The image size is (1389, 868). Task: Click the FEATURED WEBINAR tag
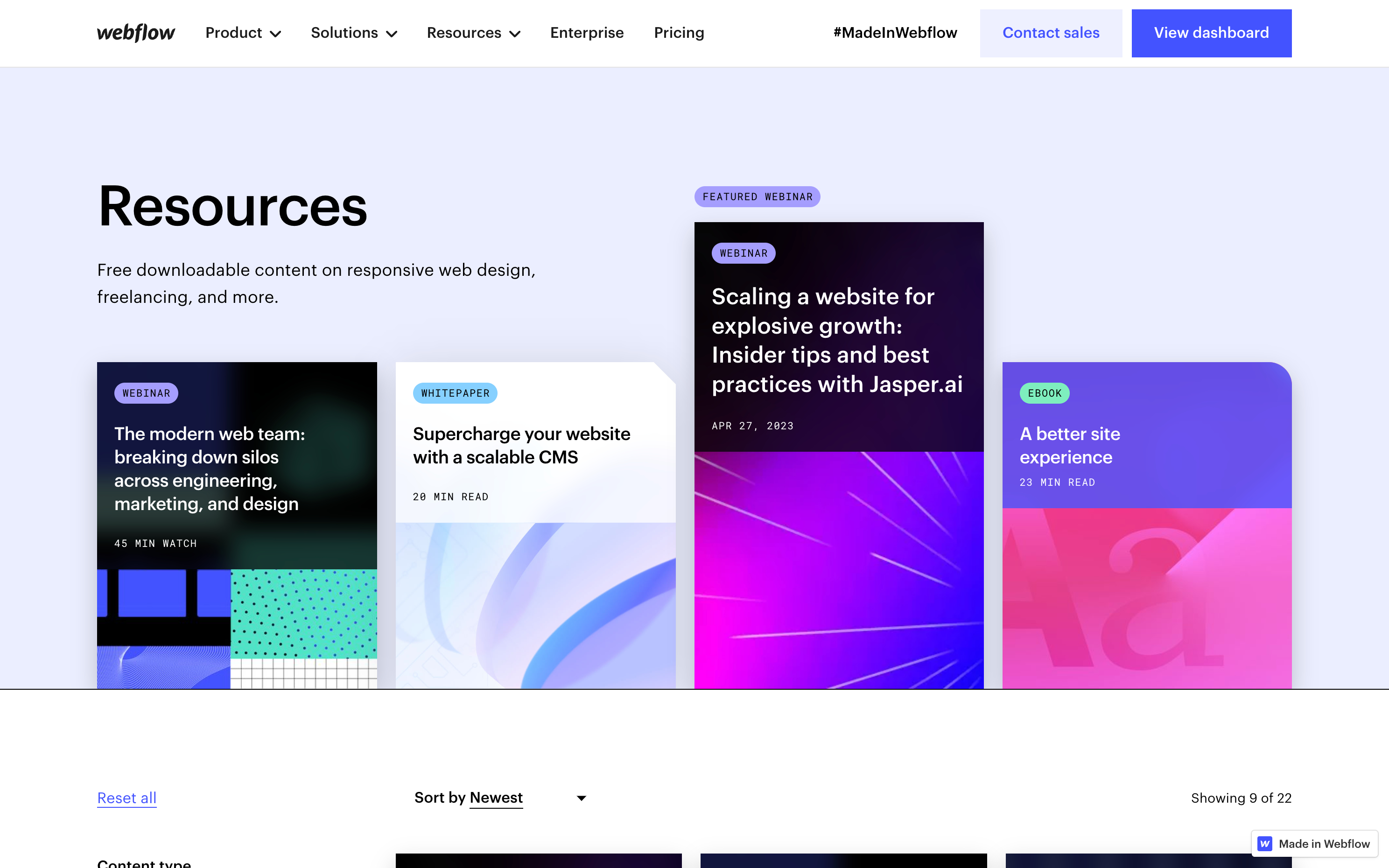(757, 197)
